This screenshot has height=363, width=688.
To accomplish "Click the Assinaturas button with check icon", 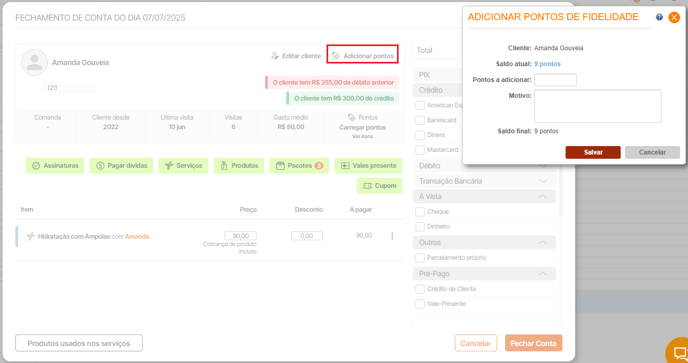I will 55,165.
